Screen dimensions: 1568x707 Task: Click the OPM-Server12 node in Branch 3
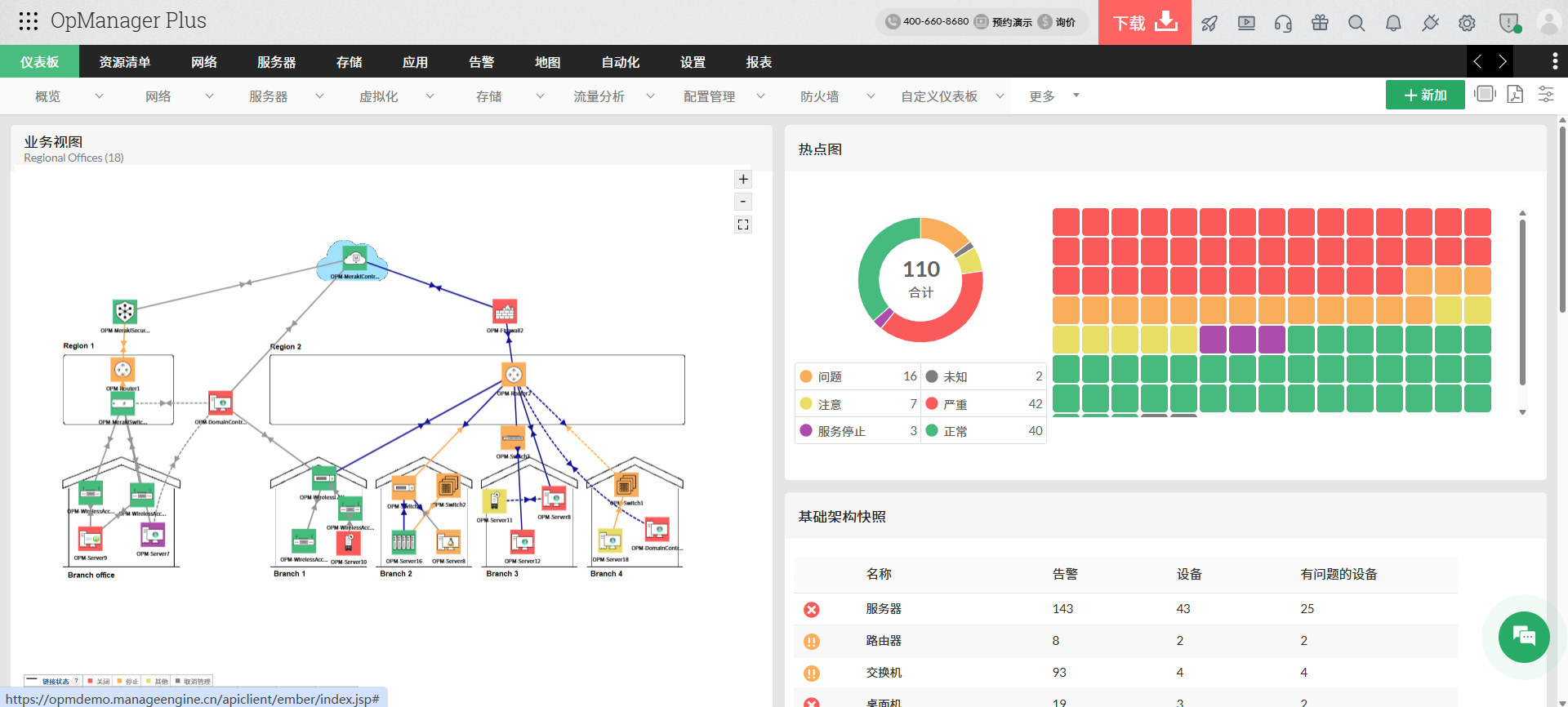pyautogui.click(x=523, y=542)
